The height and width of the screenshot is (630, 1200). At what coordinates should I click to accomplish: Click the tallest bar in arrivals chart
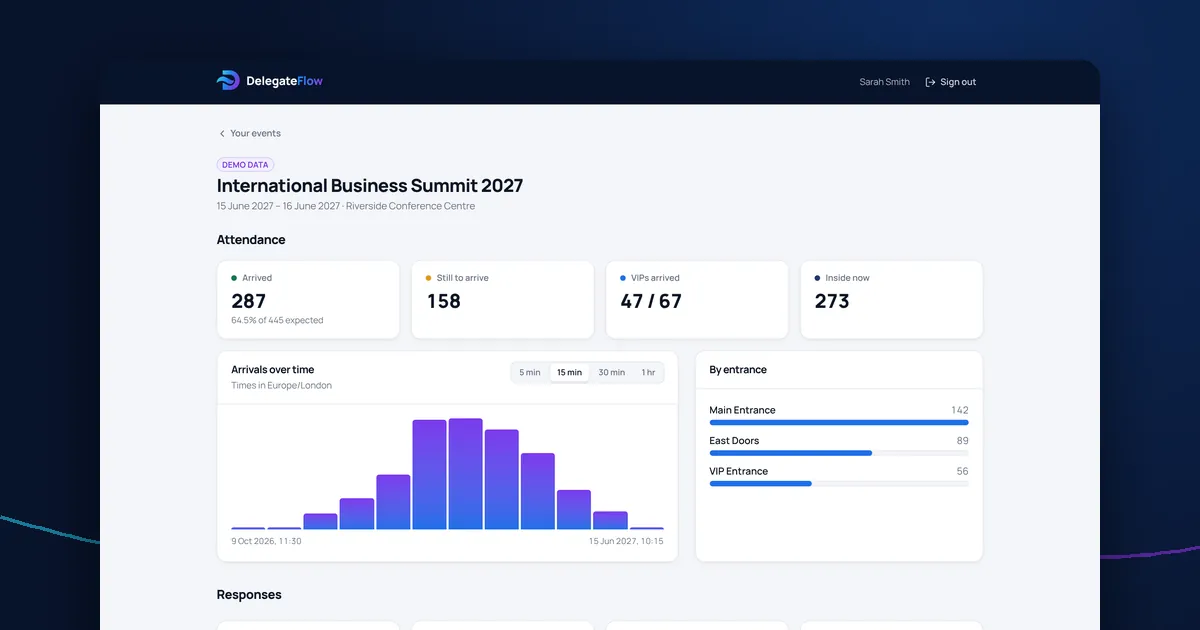tap(465, 474)
